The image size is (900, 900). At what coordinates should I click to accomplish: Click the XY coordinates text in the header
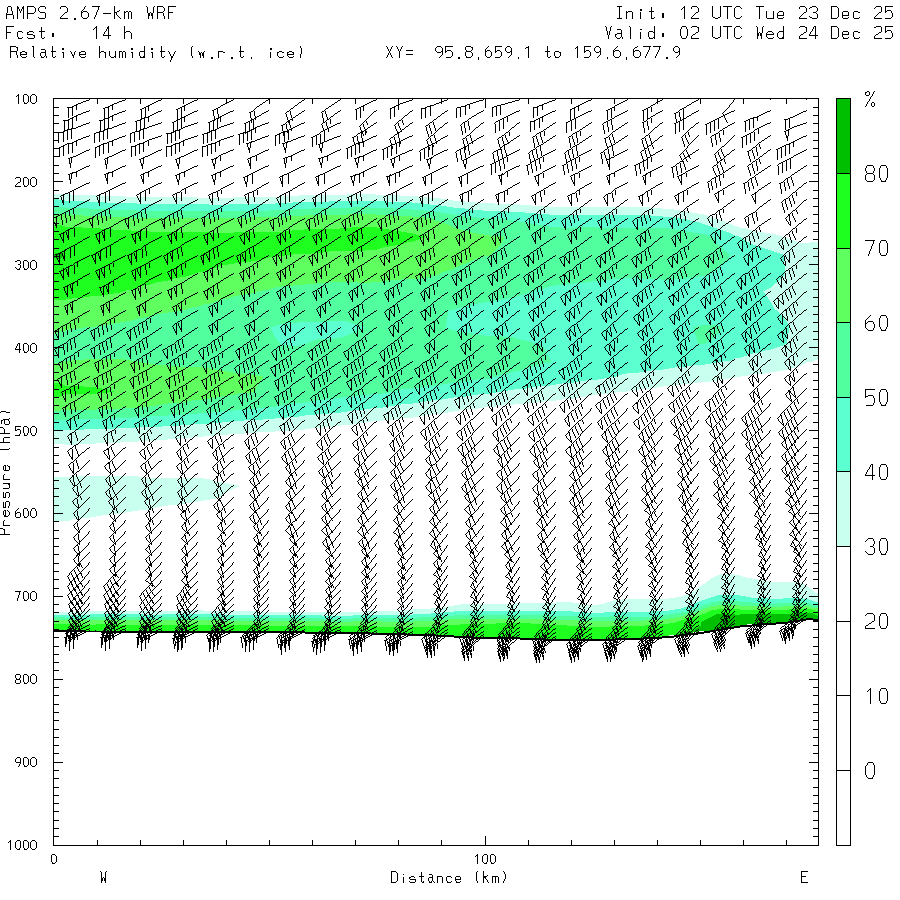[533, 52]
